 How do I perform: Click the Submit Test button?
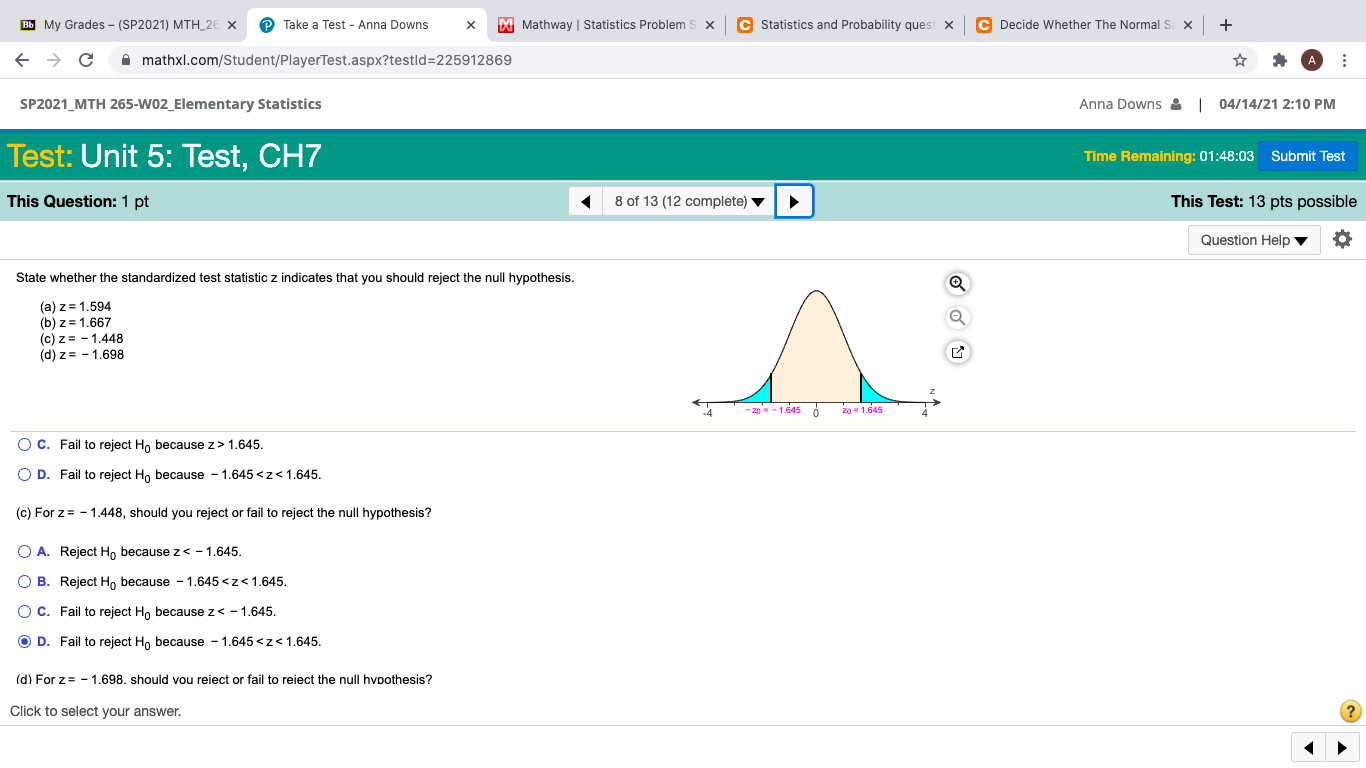pos(1308,156)
